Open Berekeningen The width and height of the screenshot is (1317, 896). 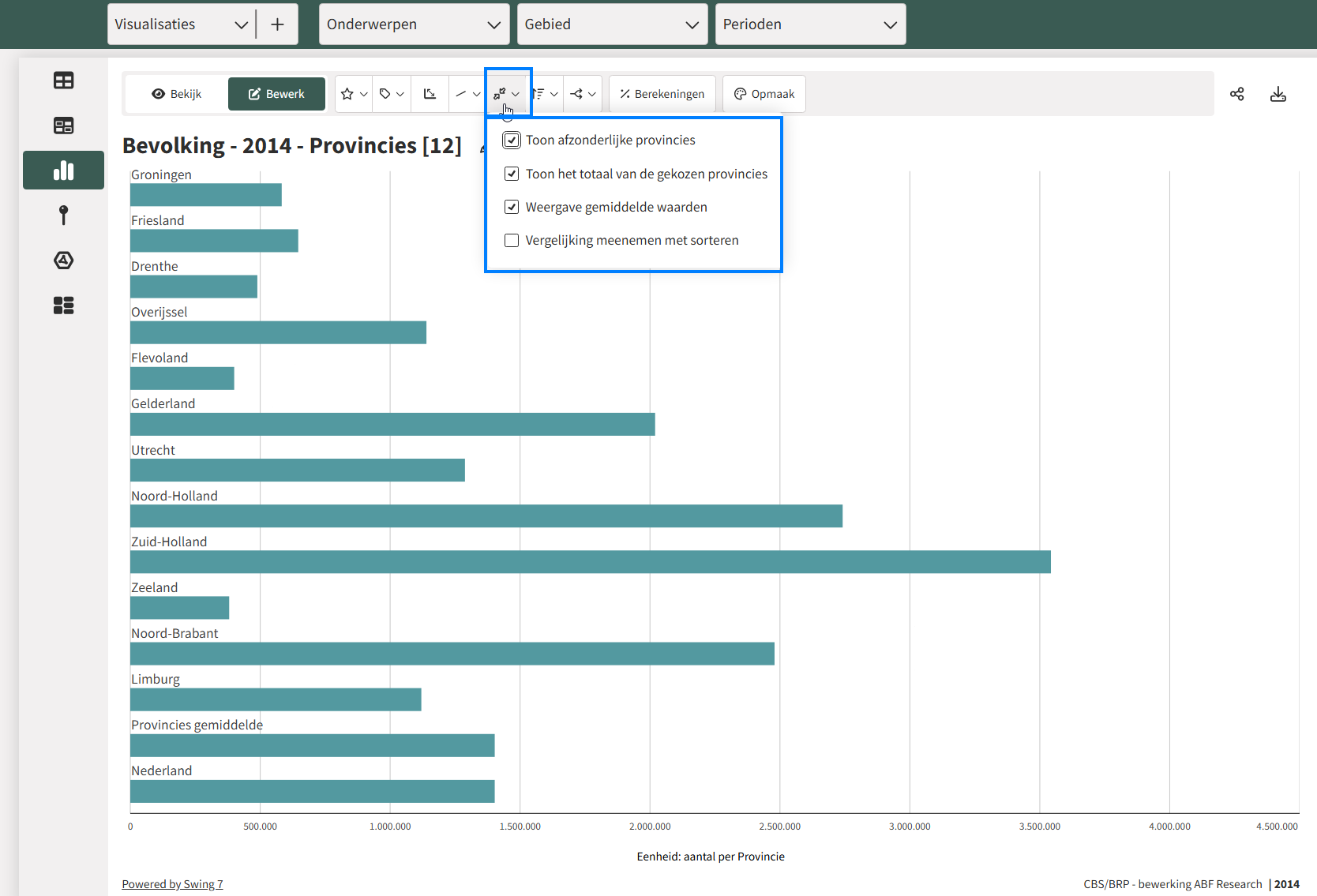[662, 94]
